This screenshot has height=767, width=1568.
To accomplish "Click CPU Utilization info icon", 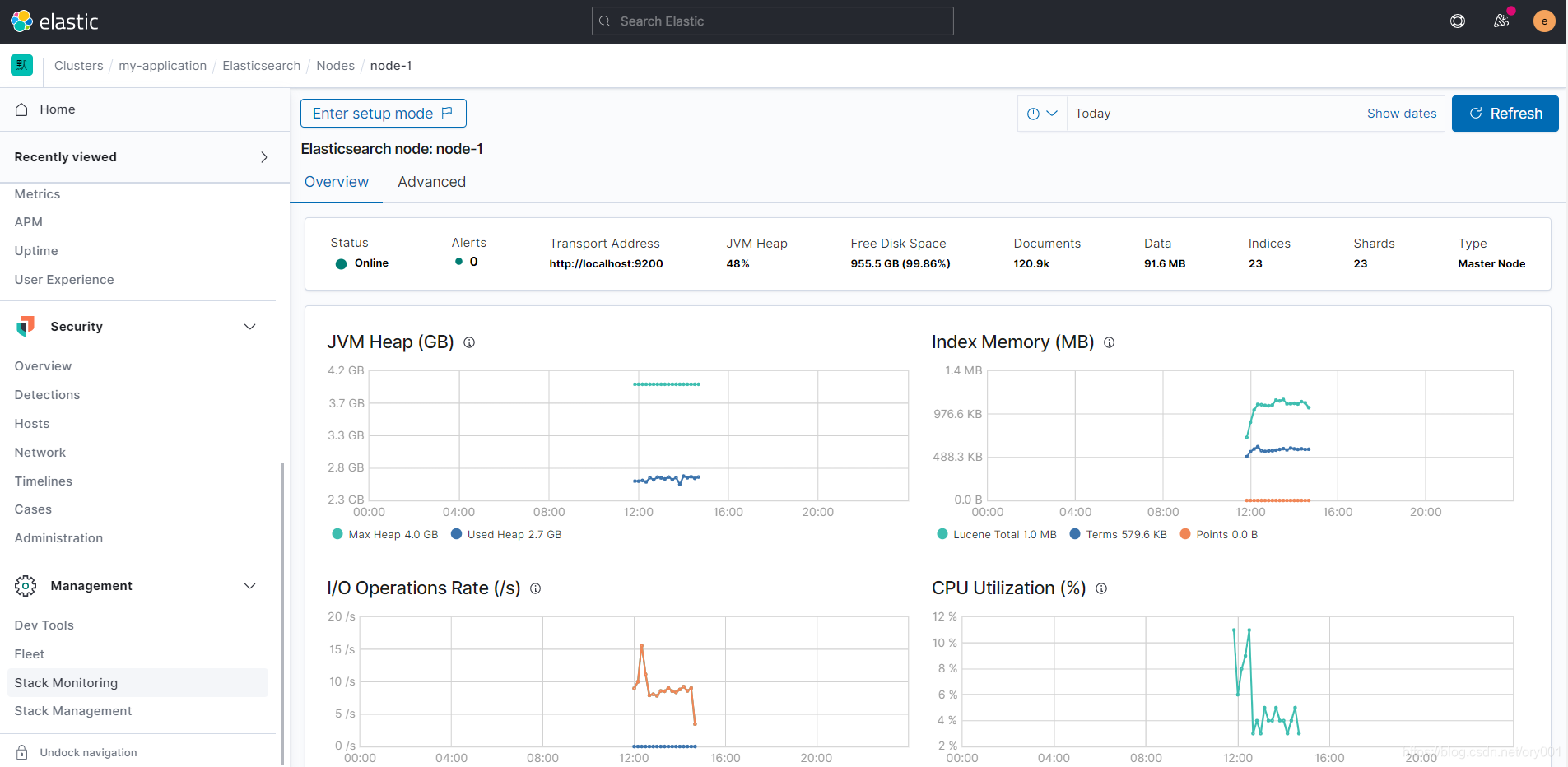I will click(1101, 588).
